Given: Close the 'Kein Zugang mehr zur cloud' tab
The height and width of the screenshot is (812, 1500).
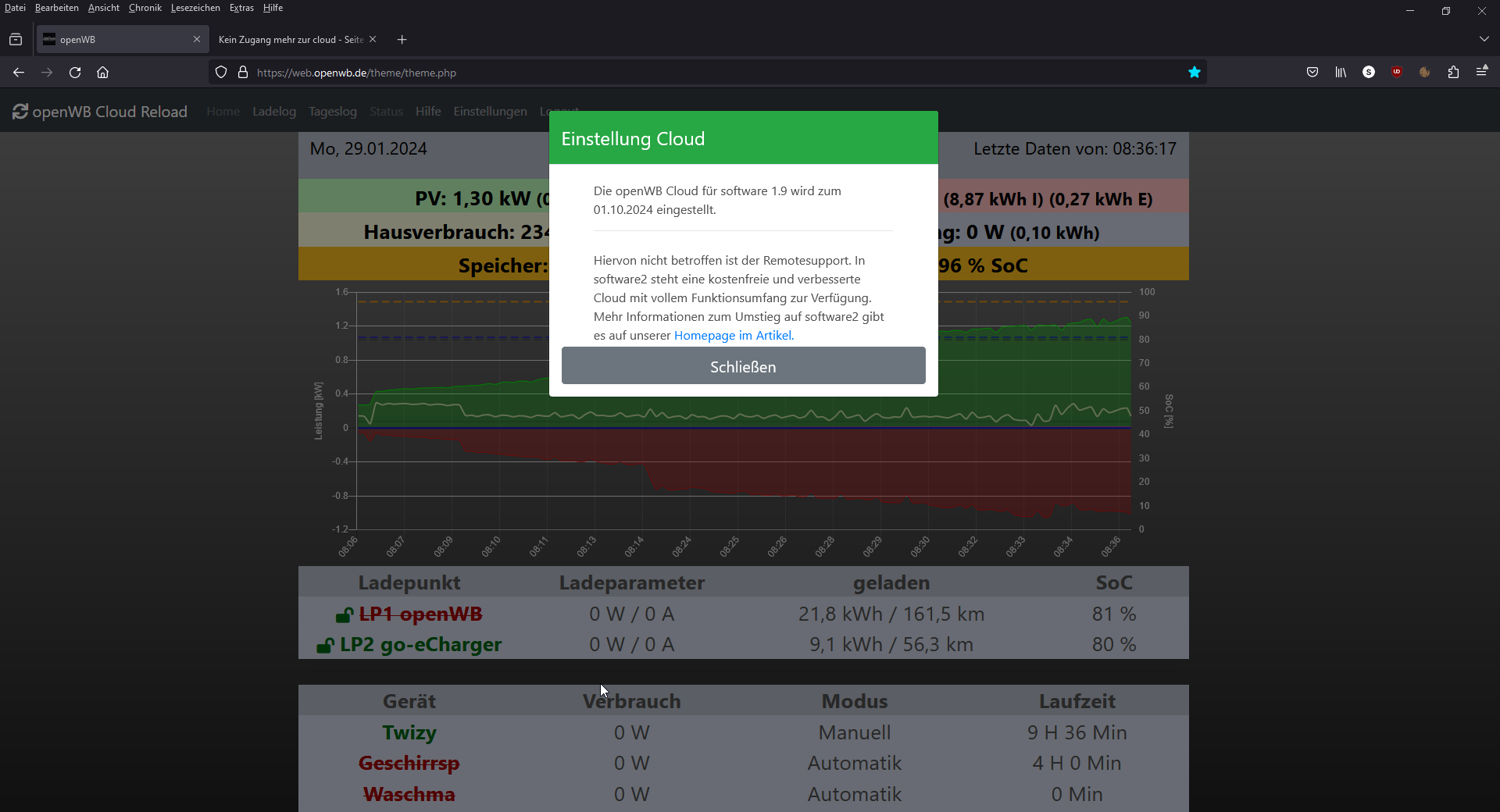Looking at the screenshot, I should click(x=373, y=39).
